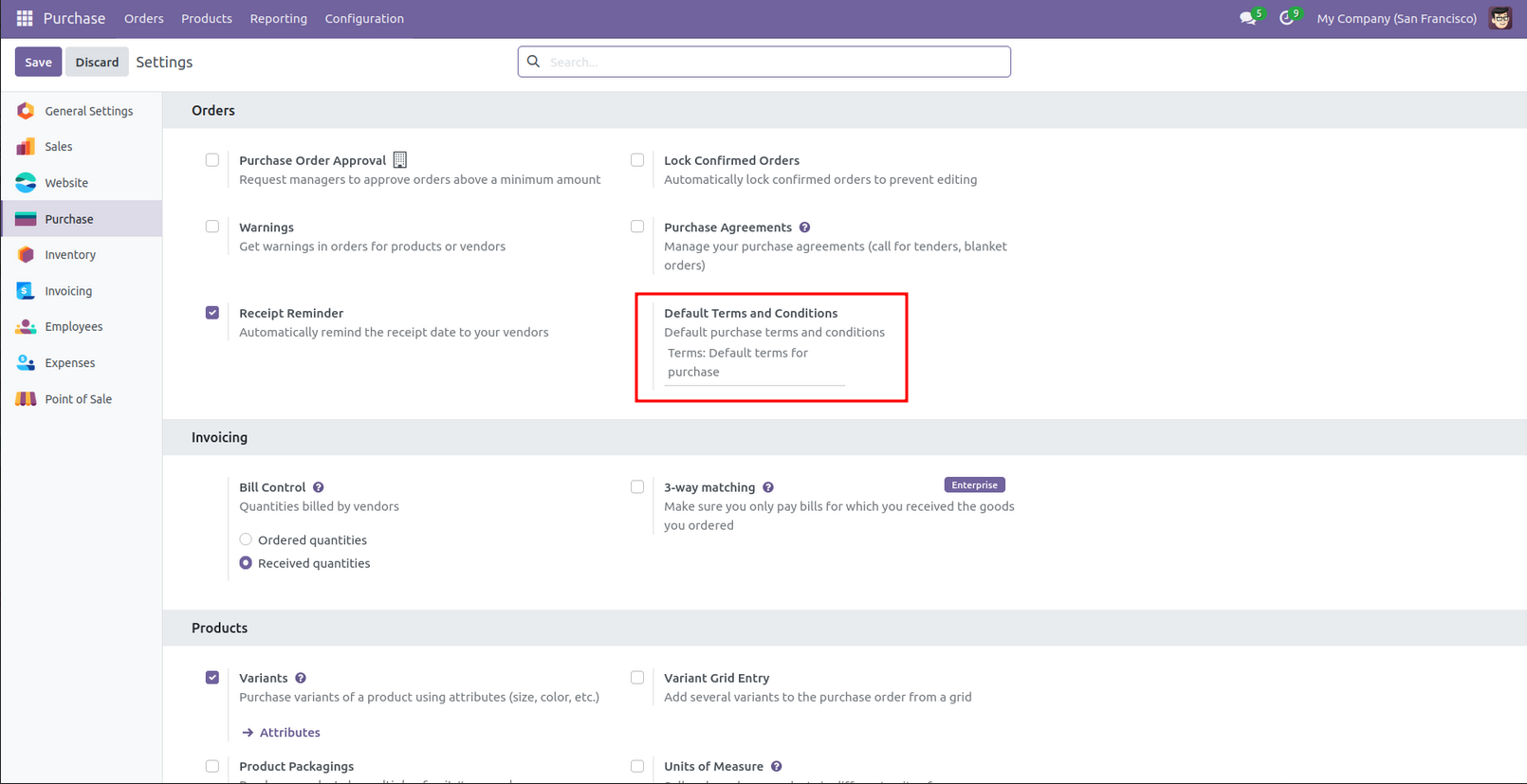Open the Reporting menu
Viewport: 1527px width, 784px height.
[279, 18]
